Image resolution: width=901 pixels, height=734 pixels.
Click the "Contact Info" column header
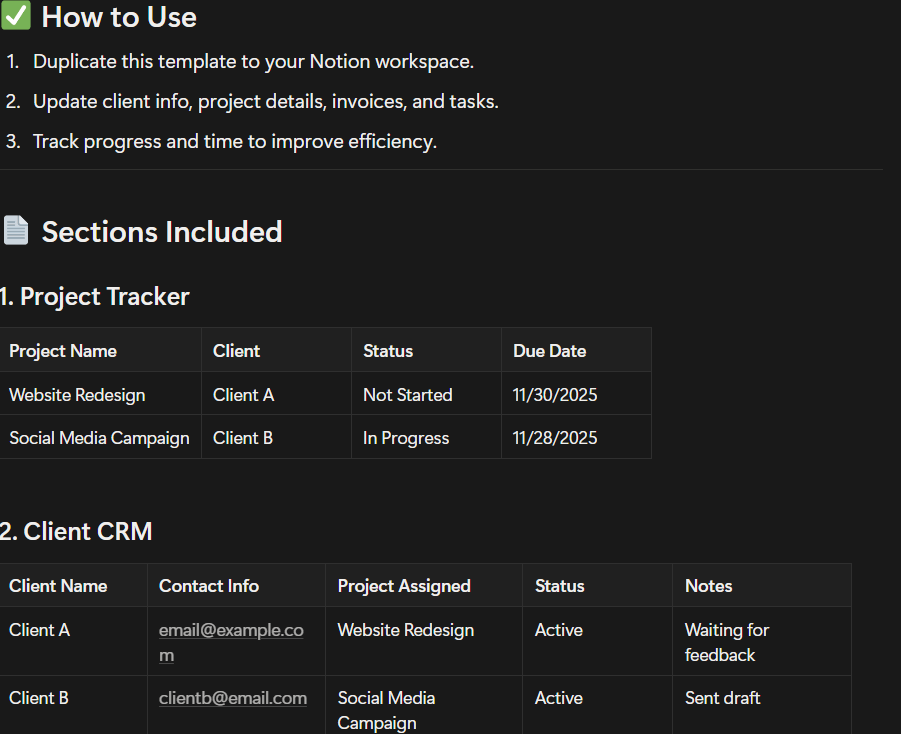coord(236,586)
